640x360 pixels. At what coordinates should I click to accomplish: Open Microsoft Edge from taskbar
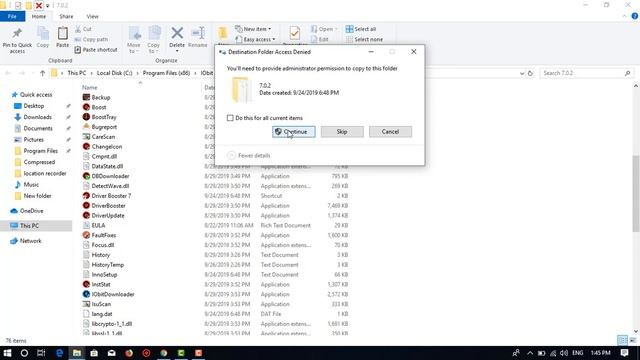[x=59, y=353]
